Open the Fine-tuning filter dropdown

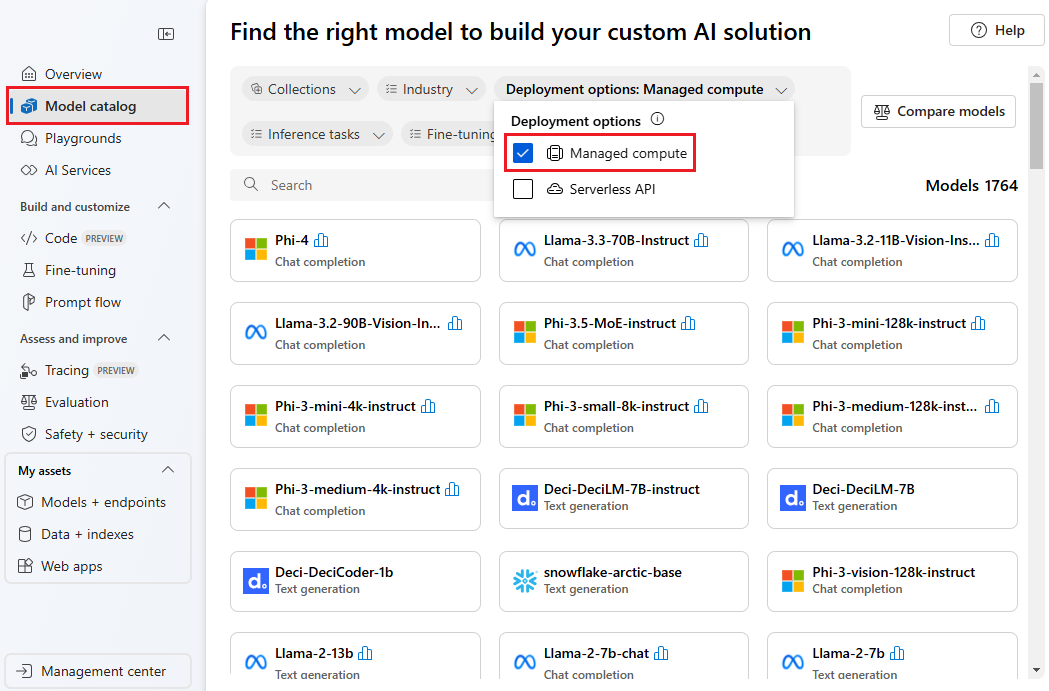[x=450, y=134]
